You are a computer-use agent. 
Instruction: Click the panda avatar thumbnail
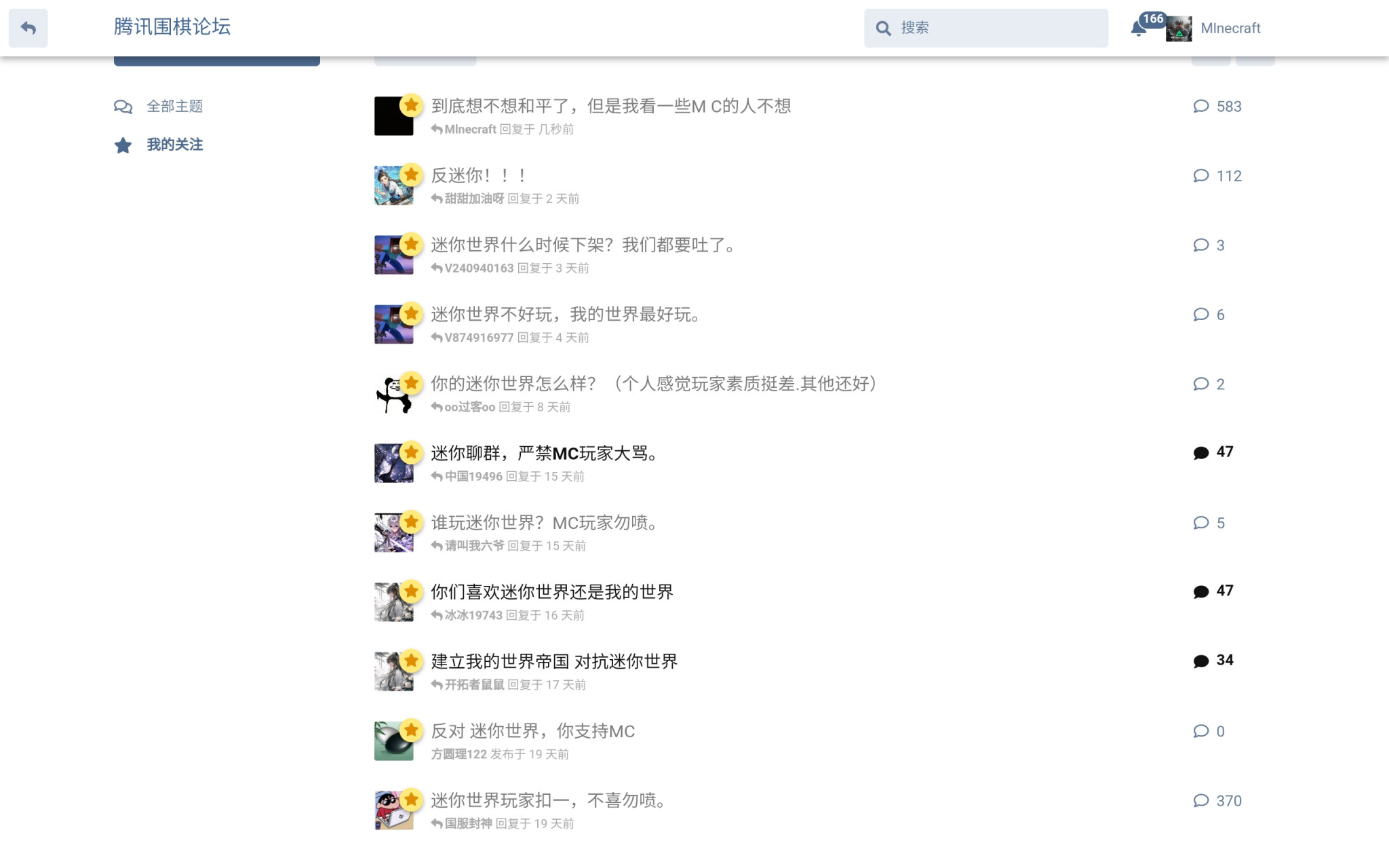[393, 394]
